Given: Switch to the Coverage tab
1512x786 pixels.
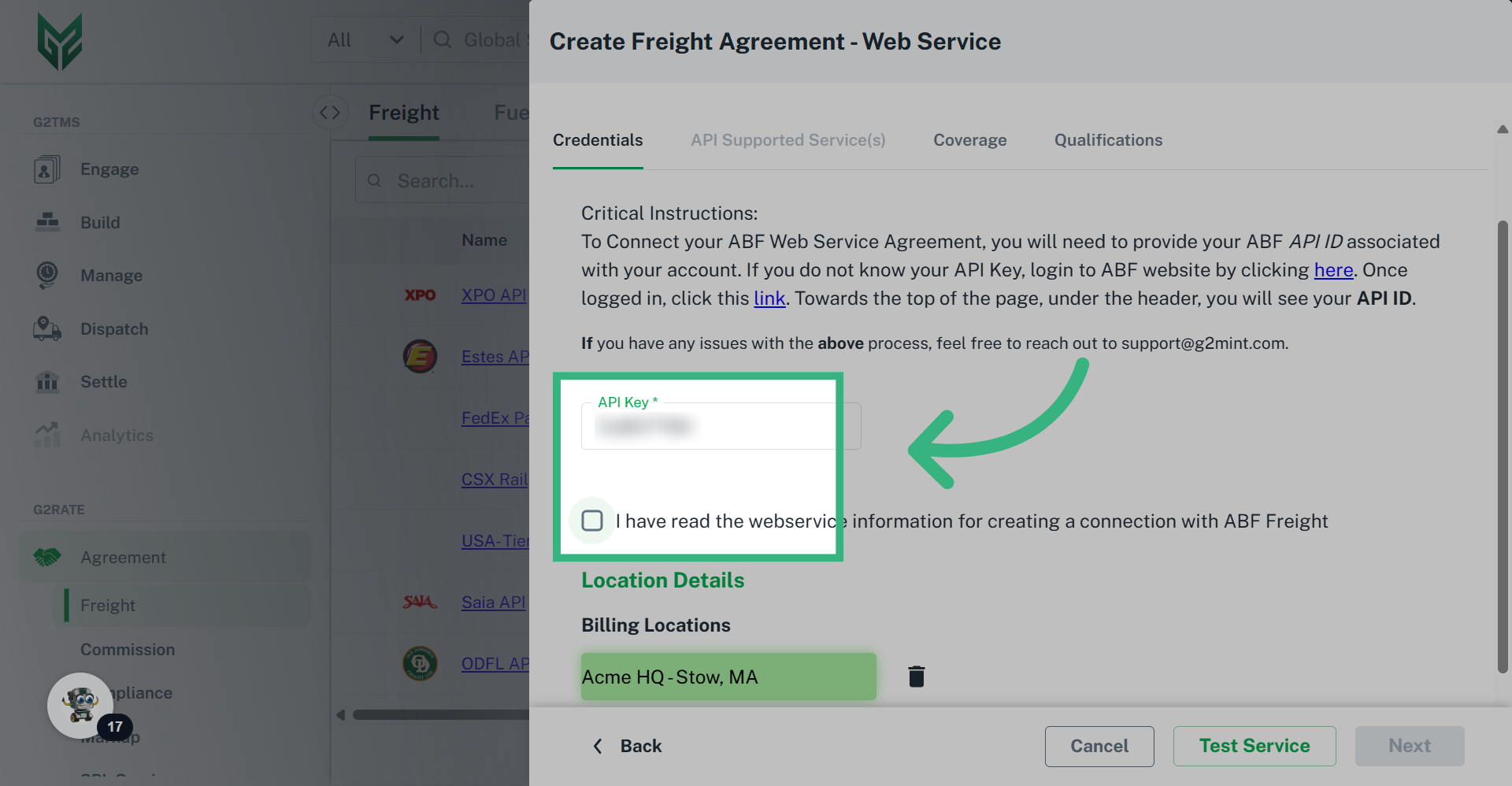Looking at the screenshot, I should [x=969, y=140].
